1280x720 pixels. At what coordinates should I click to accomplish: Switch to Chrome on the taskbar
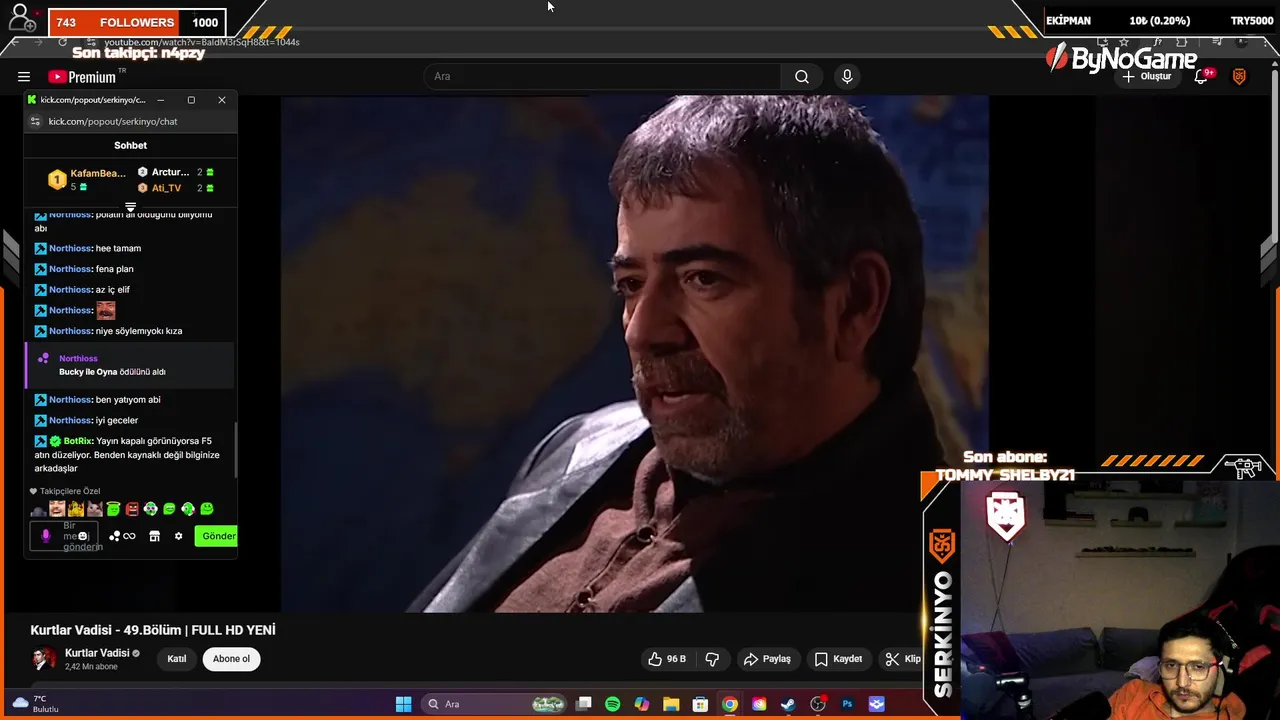(730, 704)
